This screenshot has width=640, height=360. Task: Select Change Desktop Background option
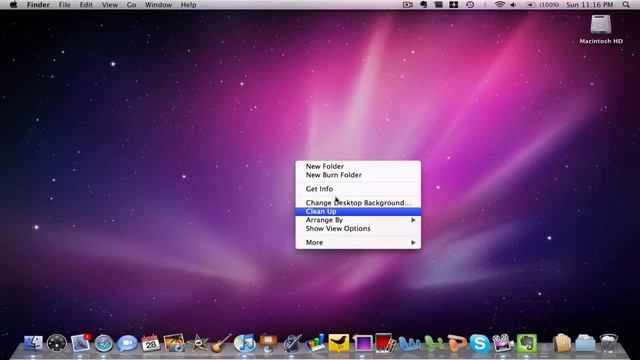(x=358, y=202)
